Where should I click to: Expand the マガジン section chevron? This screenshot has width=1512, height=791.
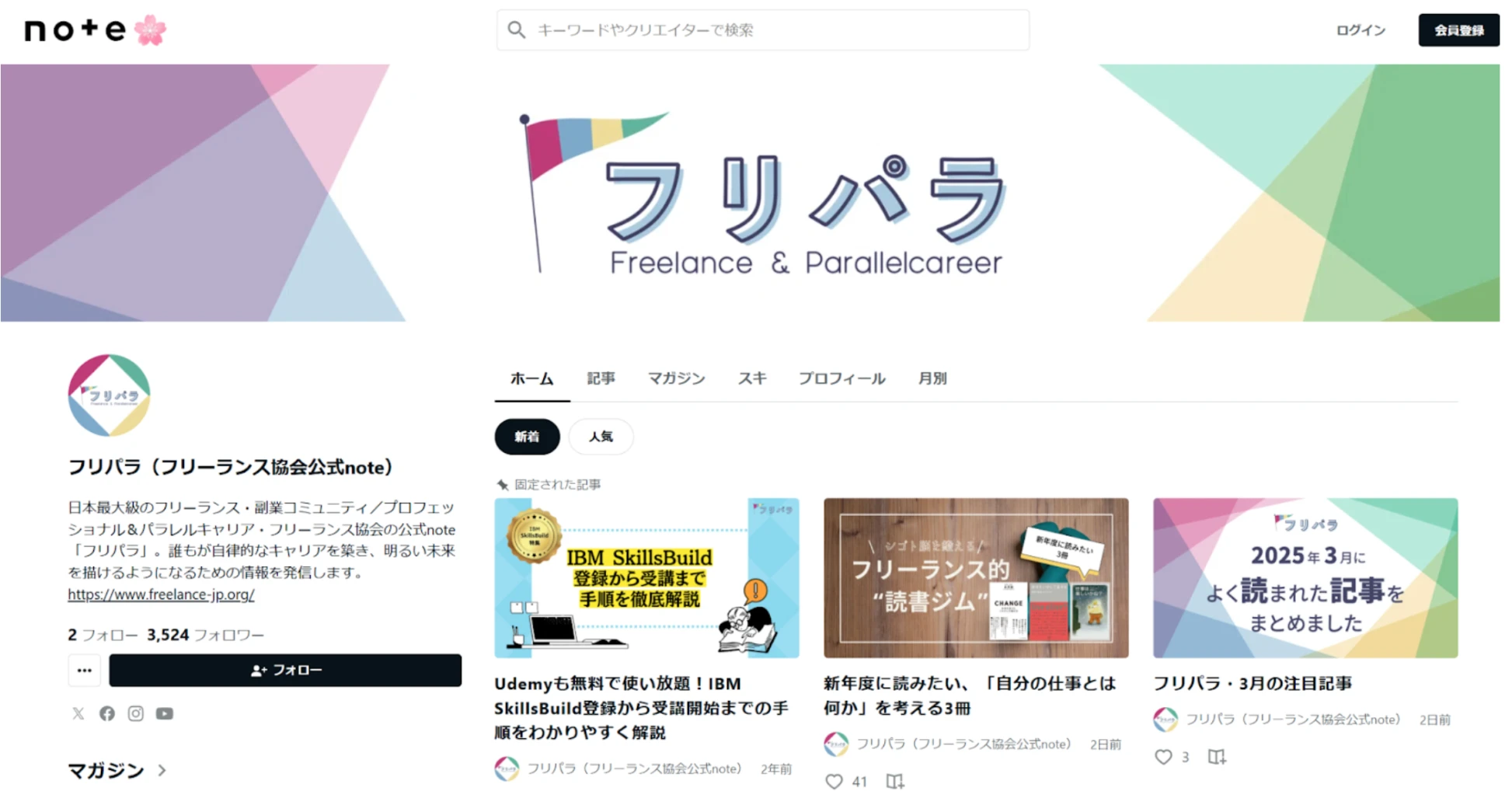162,771
